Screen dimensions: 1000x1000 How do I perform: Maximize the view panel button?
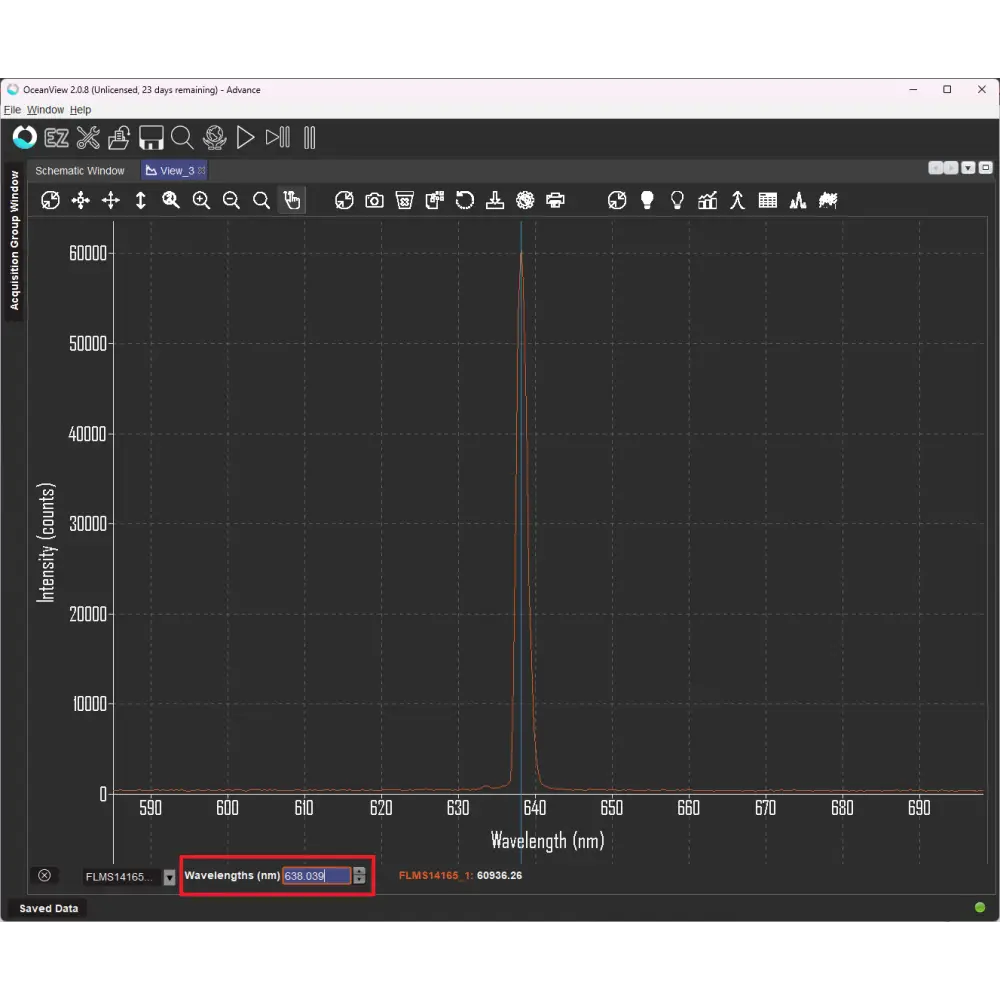tap(985, 168)
